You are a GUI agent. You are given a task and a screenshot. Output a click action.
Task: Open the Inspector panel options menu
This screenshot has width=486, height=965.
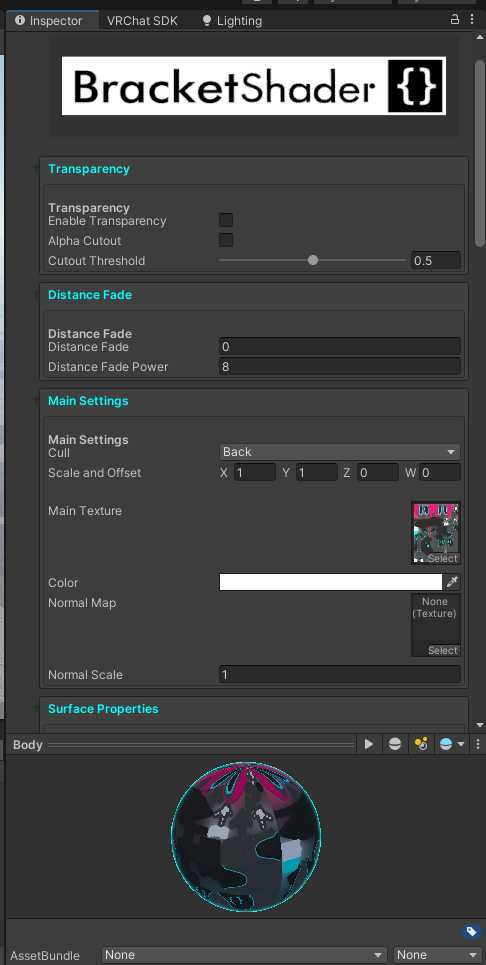coord(471,19)
